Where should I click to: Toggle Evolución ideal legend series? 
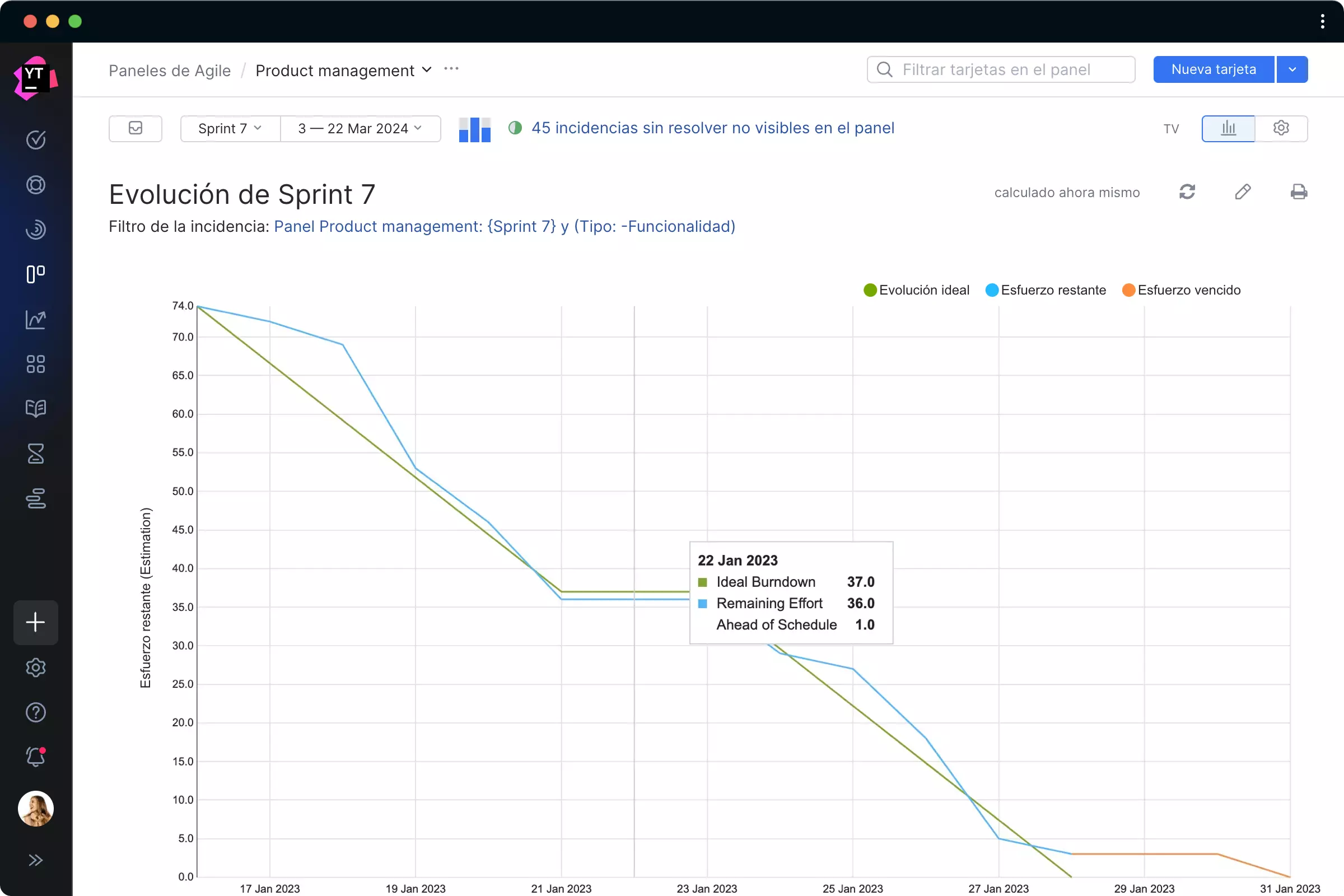[917, 290]
